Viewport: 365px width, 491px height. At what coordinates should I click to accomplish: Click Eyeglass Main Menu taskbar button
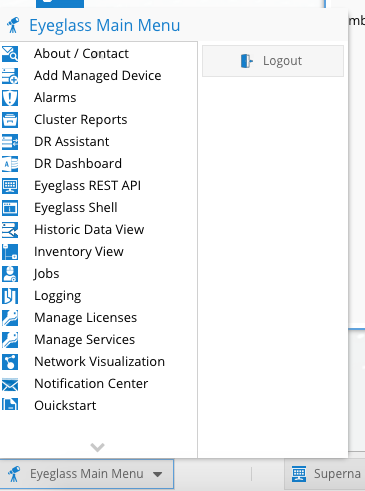(87, 474)
